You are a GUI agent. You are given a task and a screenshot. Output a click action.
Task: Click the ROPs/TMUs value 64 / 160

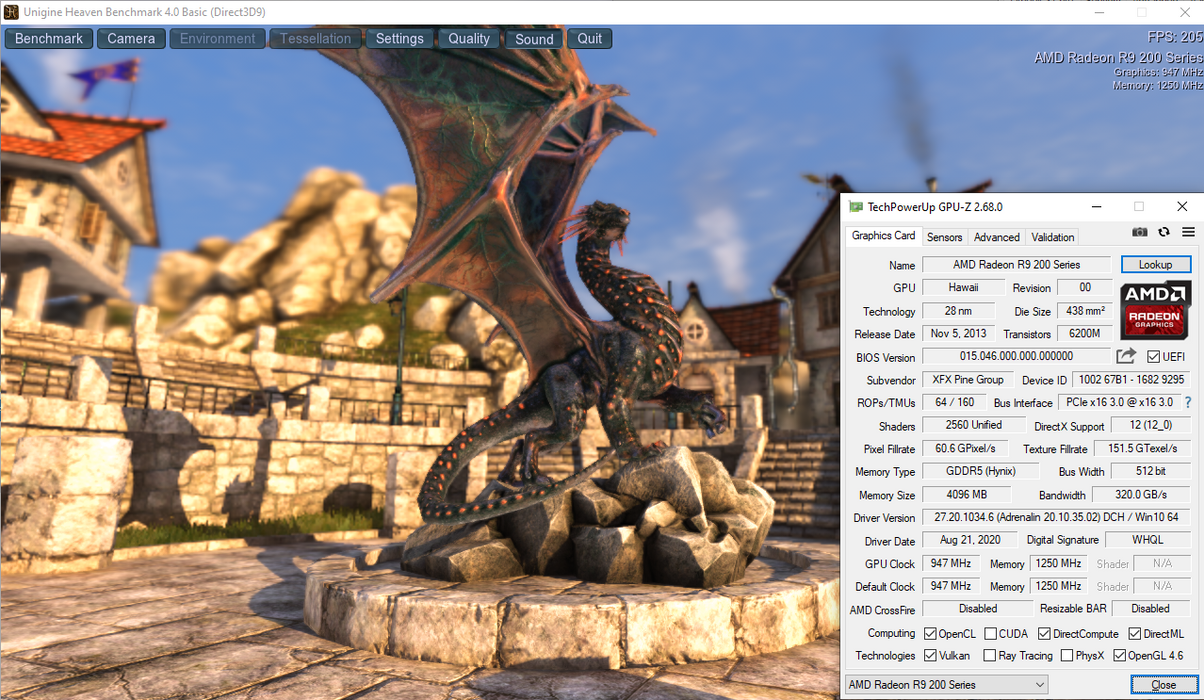pos(954,402)
